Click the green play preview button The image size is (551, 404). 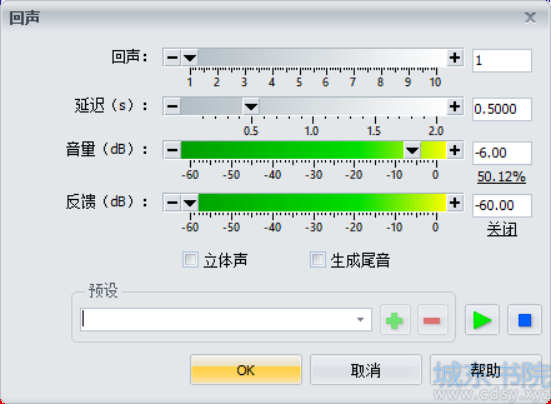coord(482,320)
